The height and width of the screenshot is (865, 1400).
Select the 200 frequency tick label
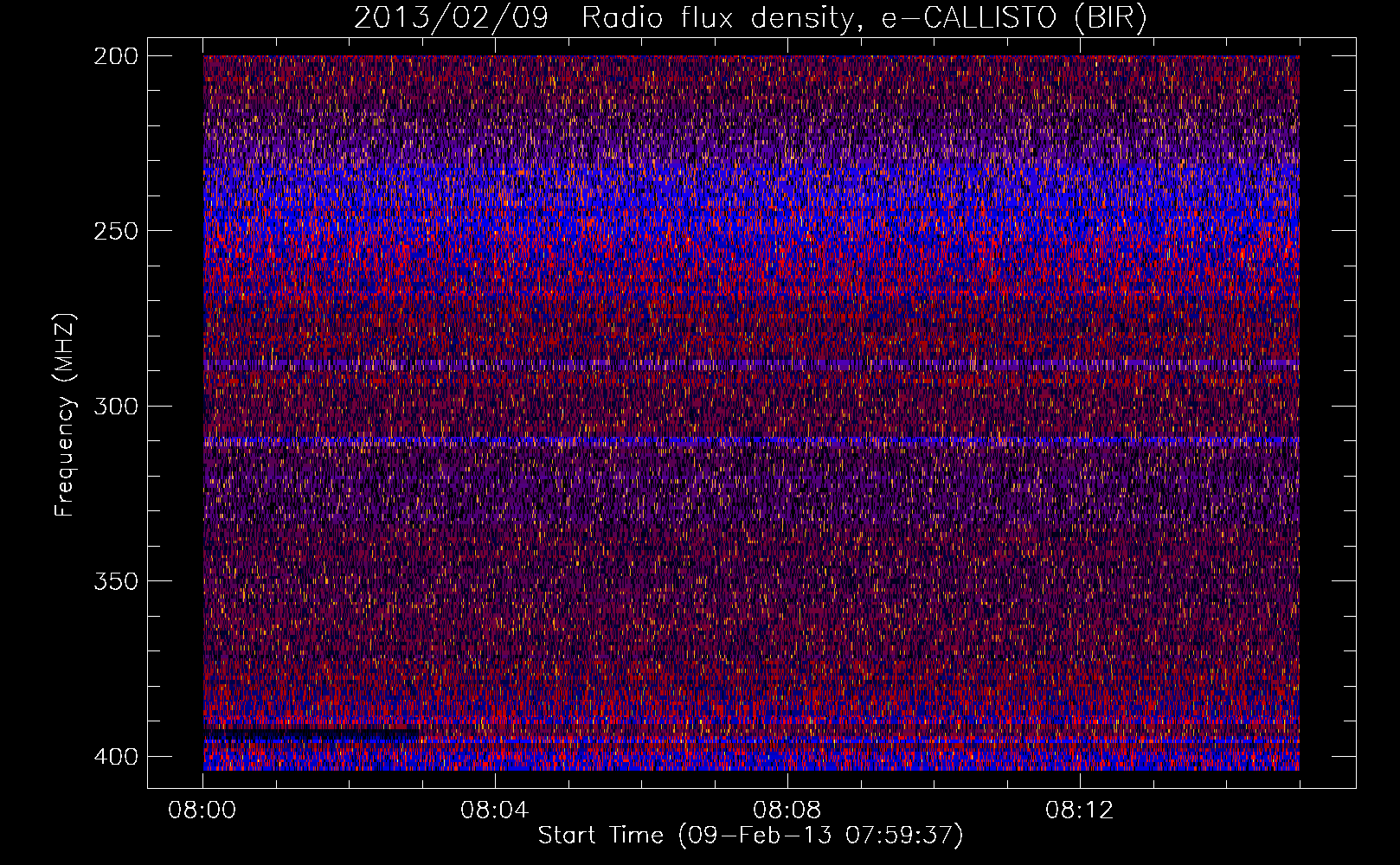point(116,56)
